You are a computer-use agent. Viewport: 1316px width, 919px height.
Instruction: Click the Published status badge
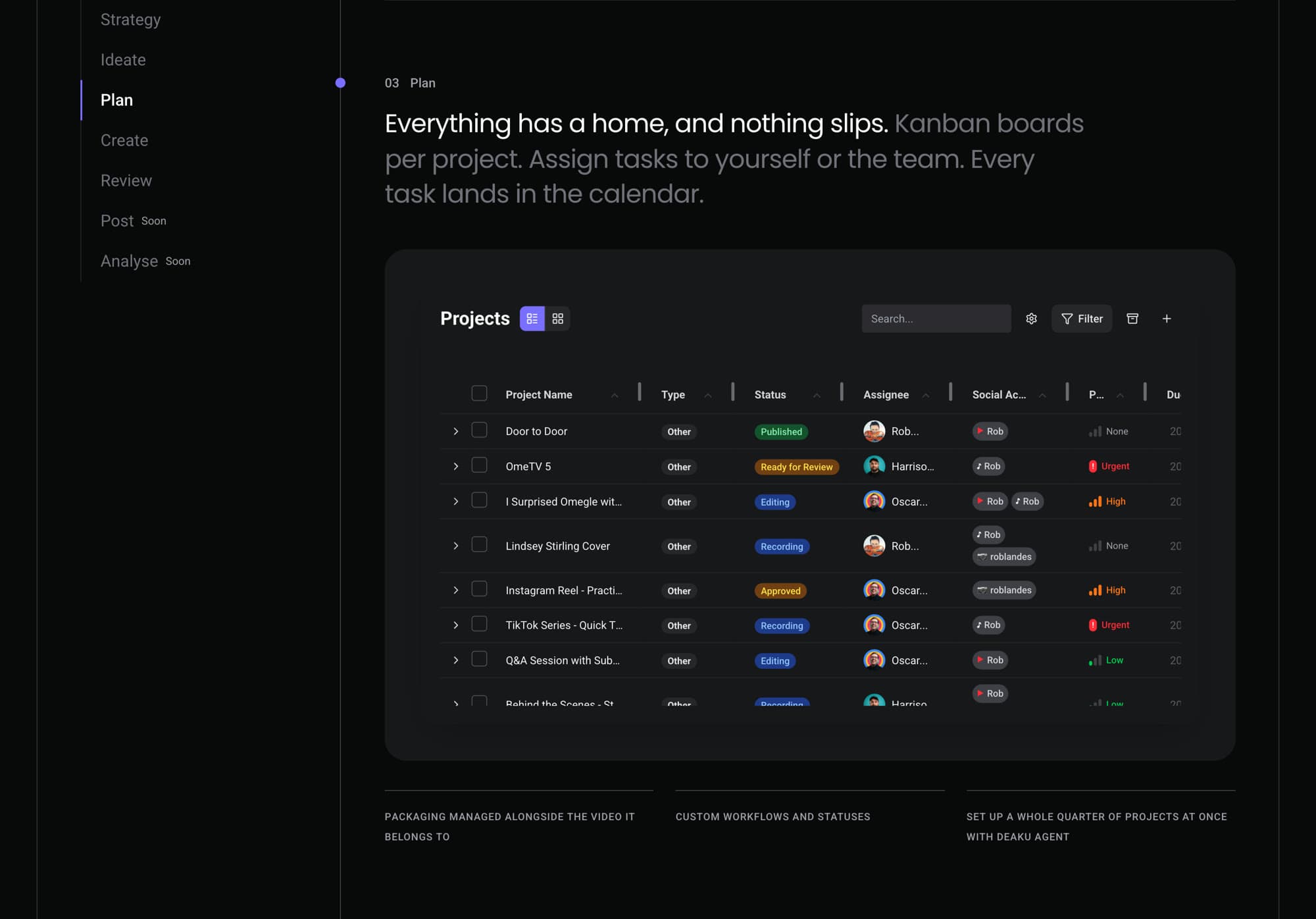coord(781,432)
